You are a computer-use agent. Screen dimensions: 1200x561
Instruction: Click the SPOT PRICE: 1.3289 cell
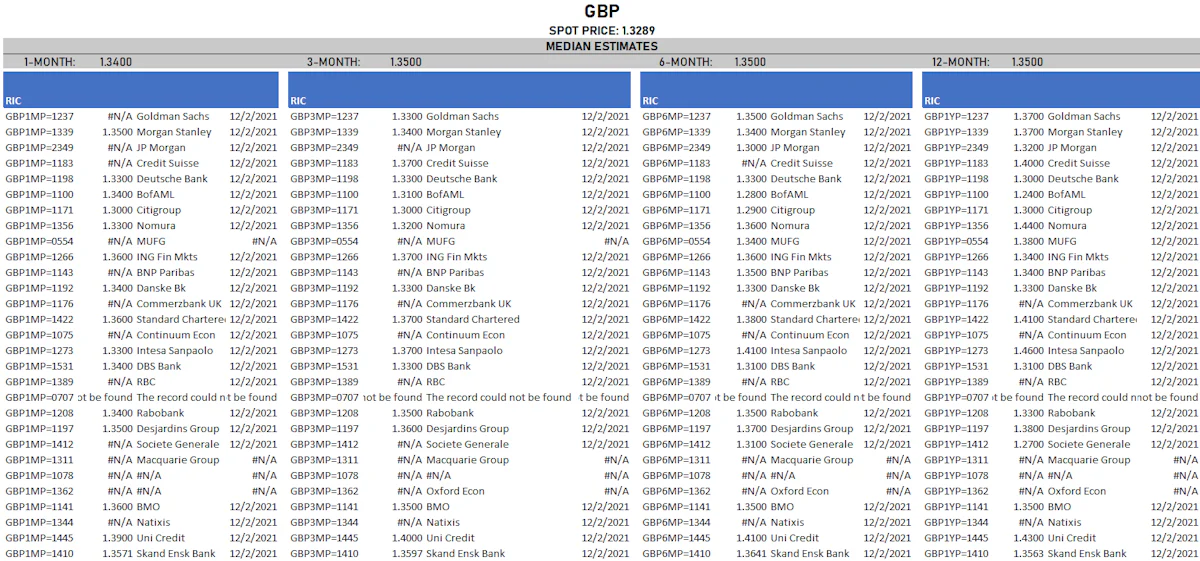[x=602, y=31]
